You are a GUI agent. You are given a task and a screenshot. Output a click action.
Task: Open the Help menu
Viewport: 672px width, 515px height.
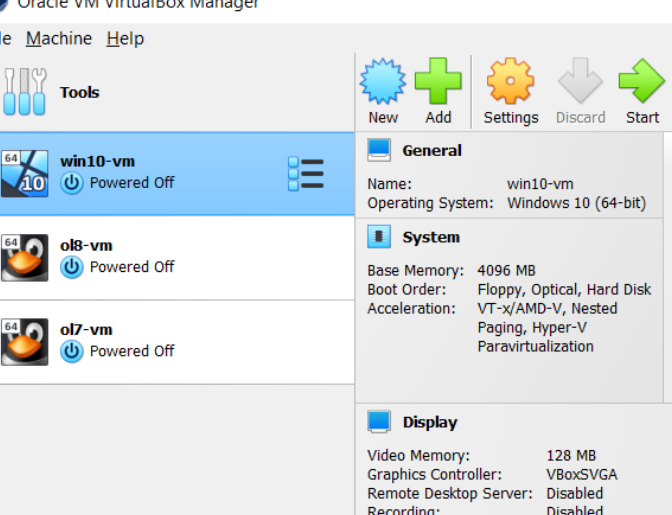(125, 39)
